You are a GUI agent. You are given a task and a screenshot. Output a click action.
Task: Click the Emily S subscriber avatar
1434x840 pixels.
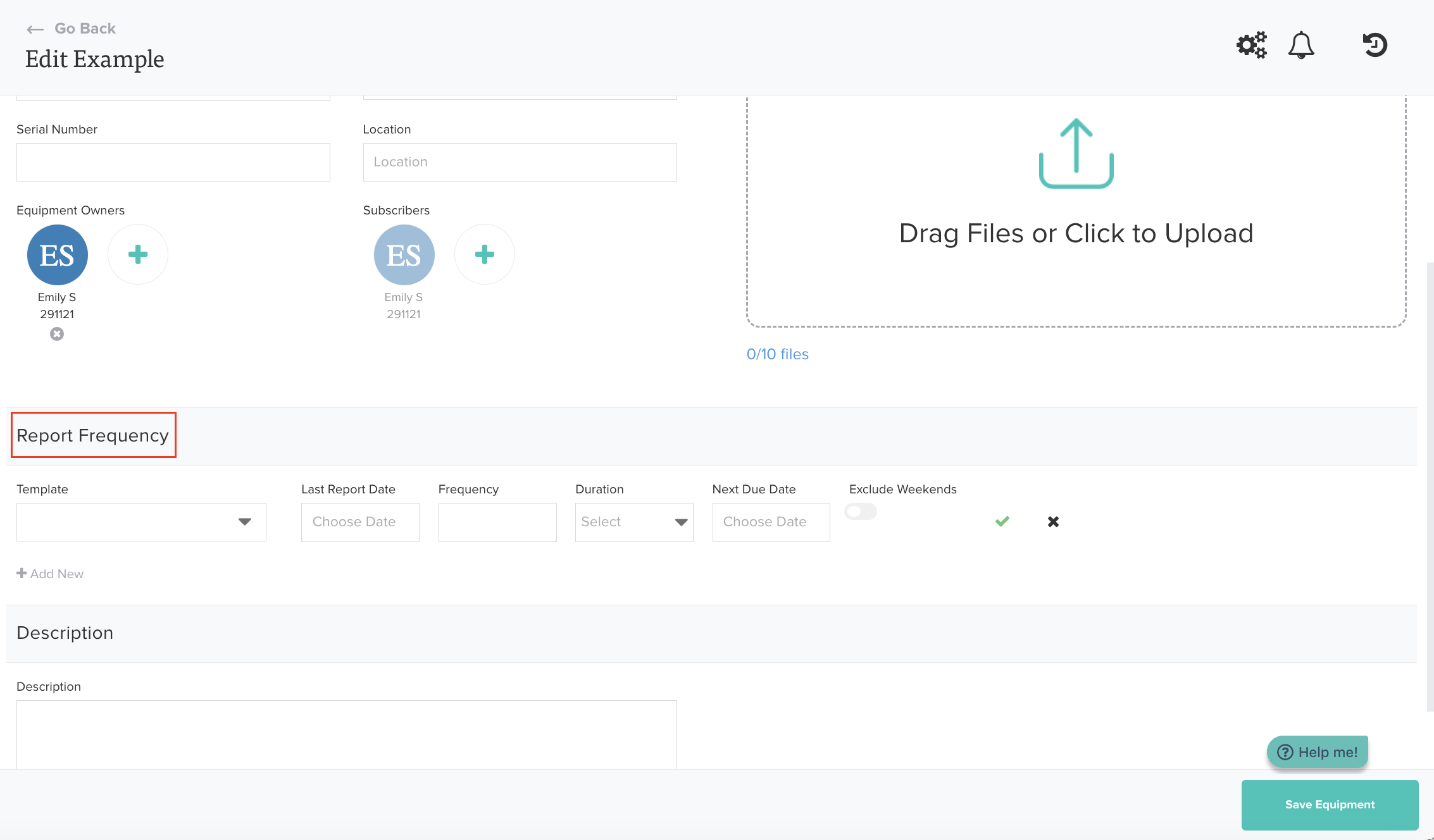click(x=404, y=255)
